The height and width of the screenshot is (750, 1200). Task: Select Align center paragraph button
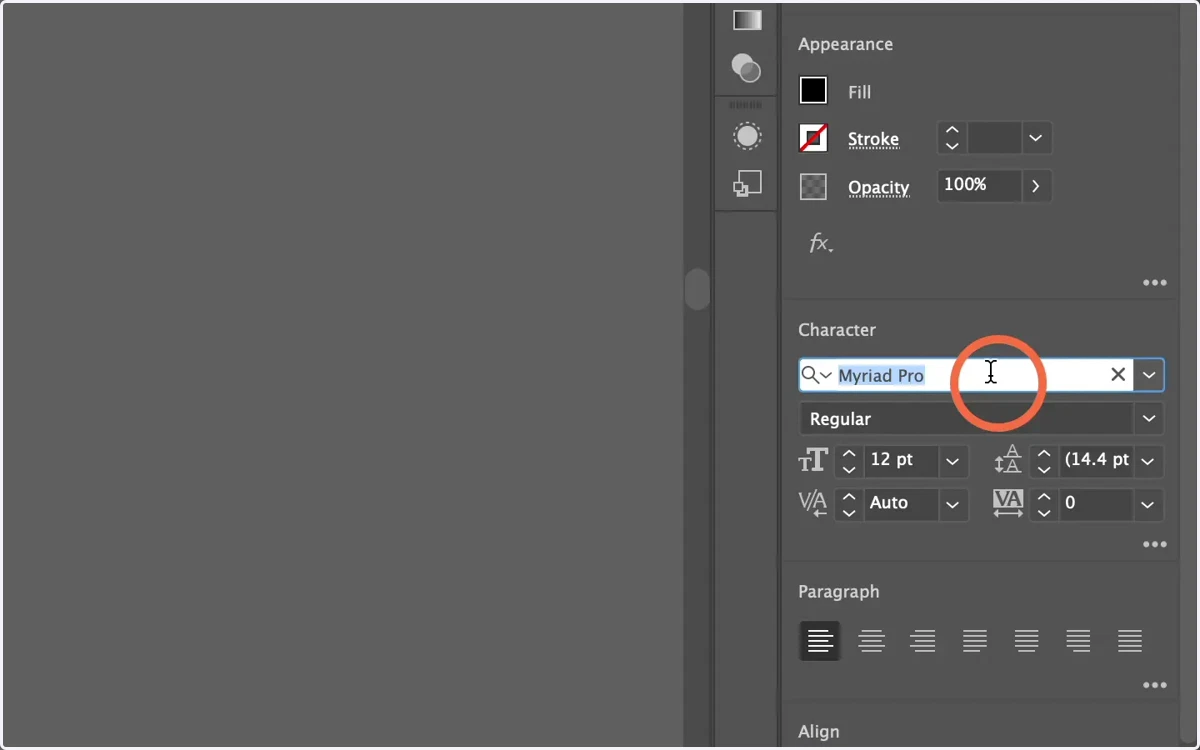pyautogui.click(x=872, y=641)
